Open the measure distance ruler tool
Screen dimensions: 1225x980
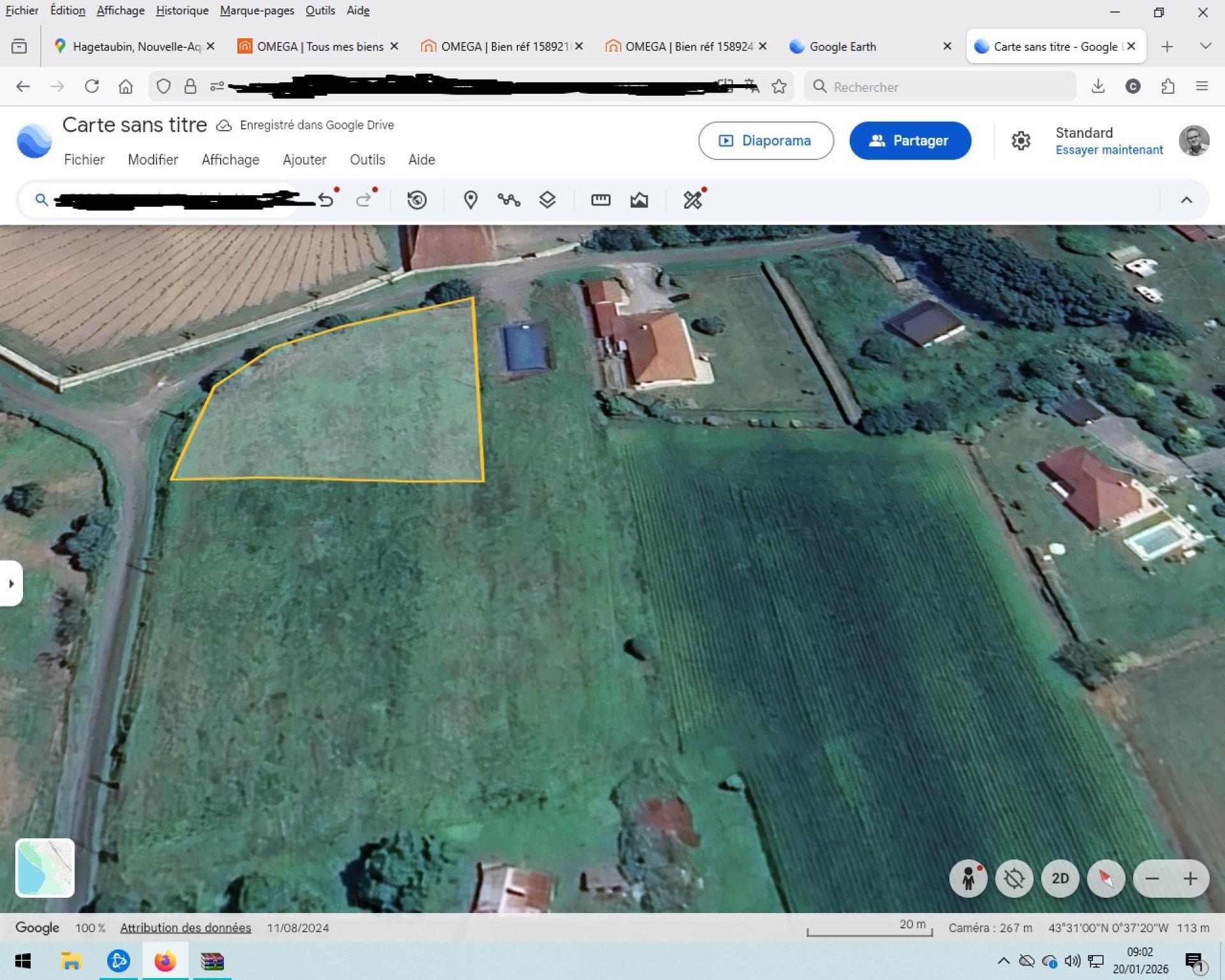[x=600, y=200]
